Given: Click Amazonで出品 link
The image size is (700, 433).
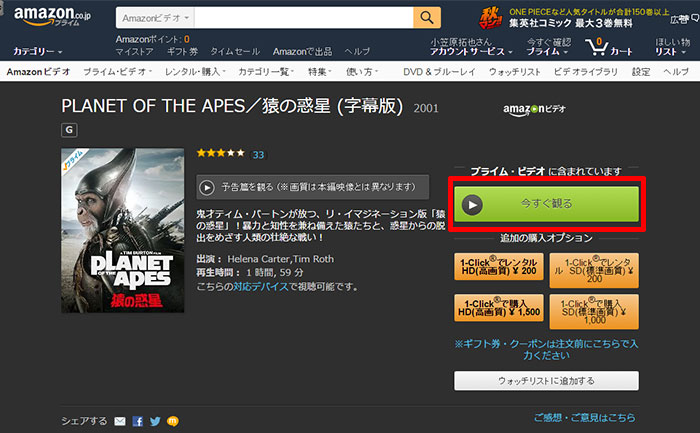Looking at the screenshot, I should [302, 52].
